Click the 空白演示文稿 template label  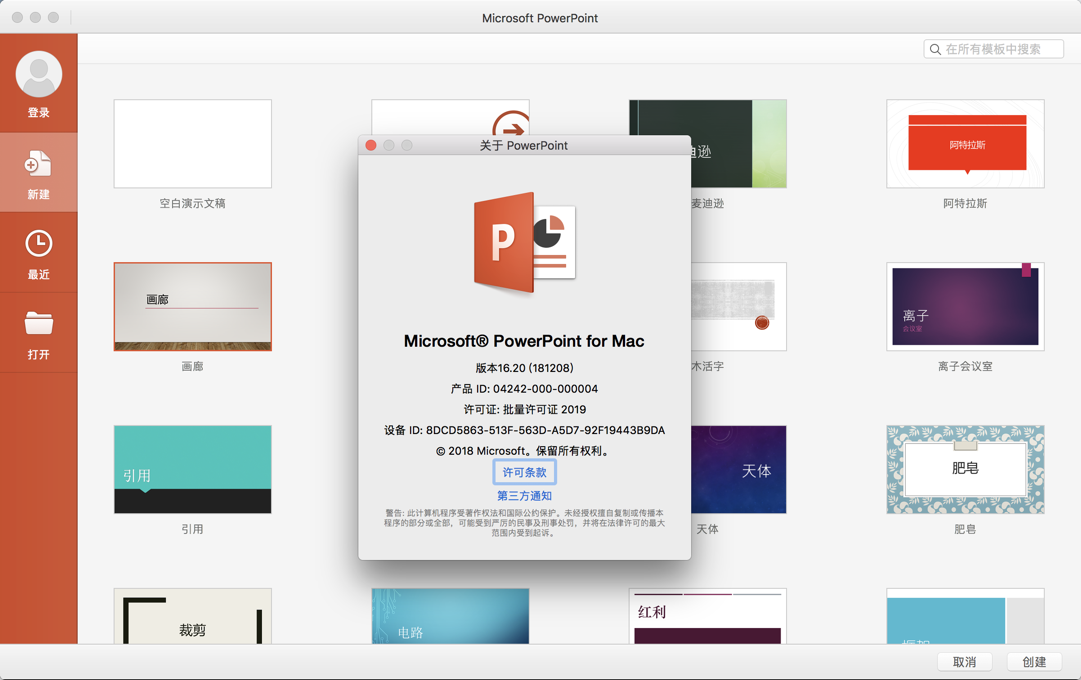click(193, 203)
